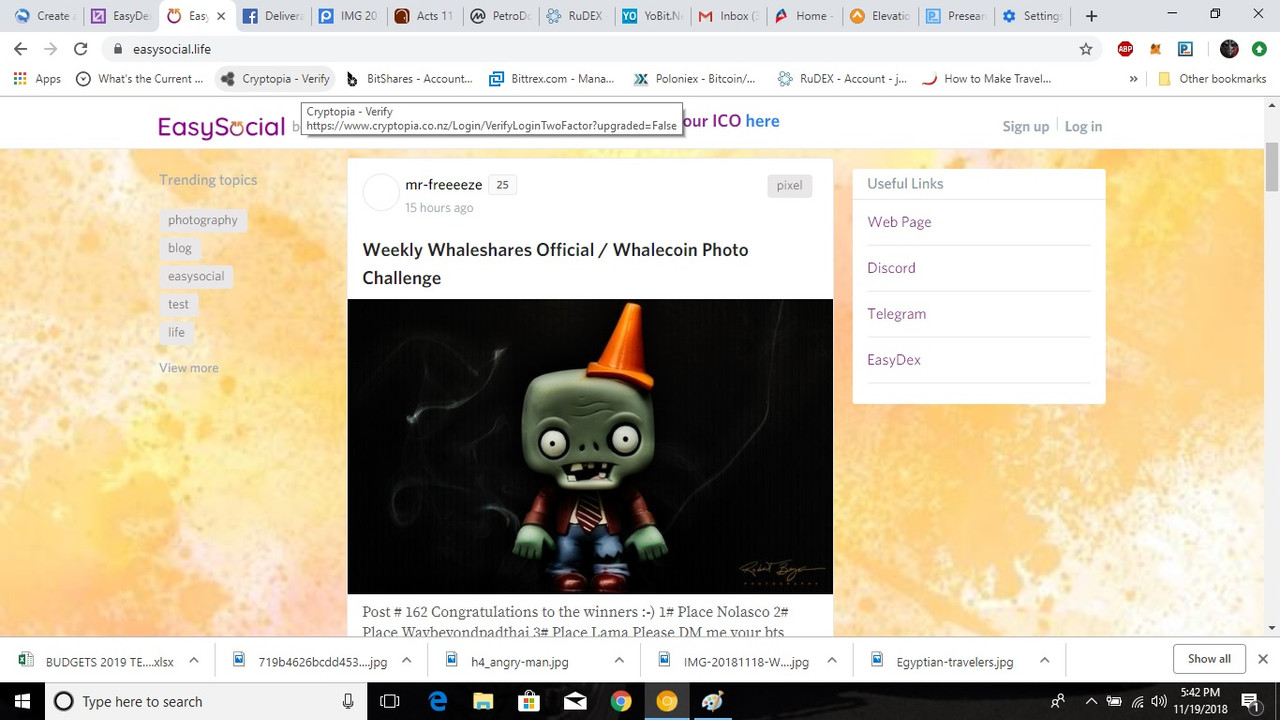The image size is (1280, 720).
Task: Switch to the Acts 11 tab
Action: click(423, 16)
